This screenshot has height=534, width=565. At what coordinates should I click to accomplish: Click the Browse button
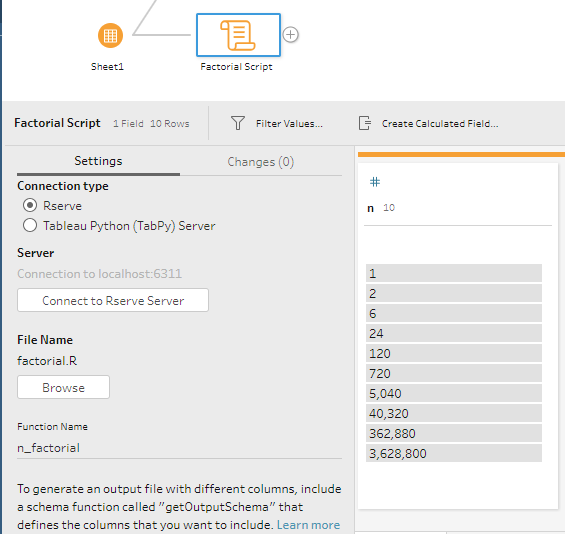coord(63,387)
